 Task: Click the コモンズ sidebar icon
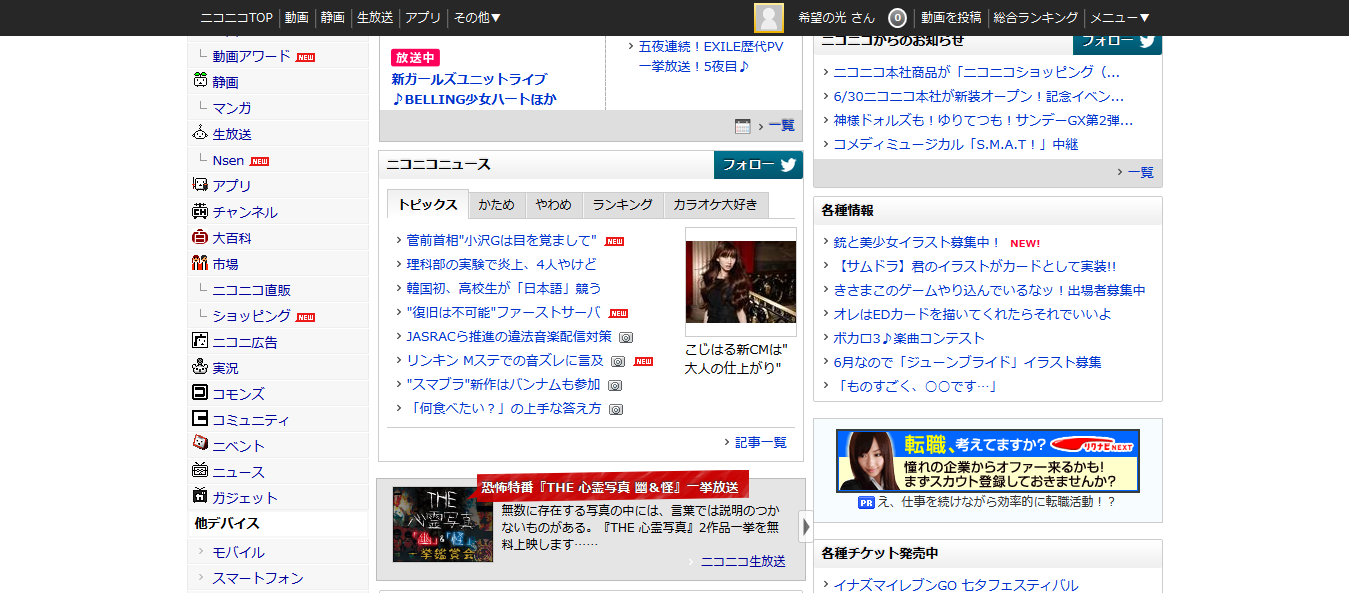pyautogui.click(x=199, y=393)
